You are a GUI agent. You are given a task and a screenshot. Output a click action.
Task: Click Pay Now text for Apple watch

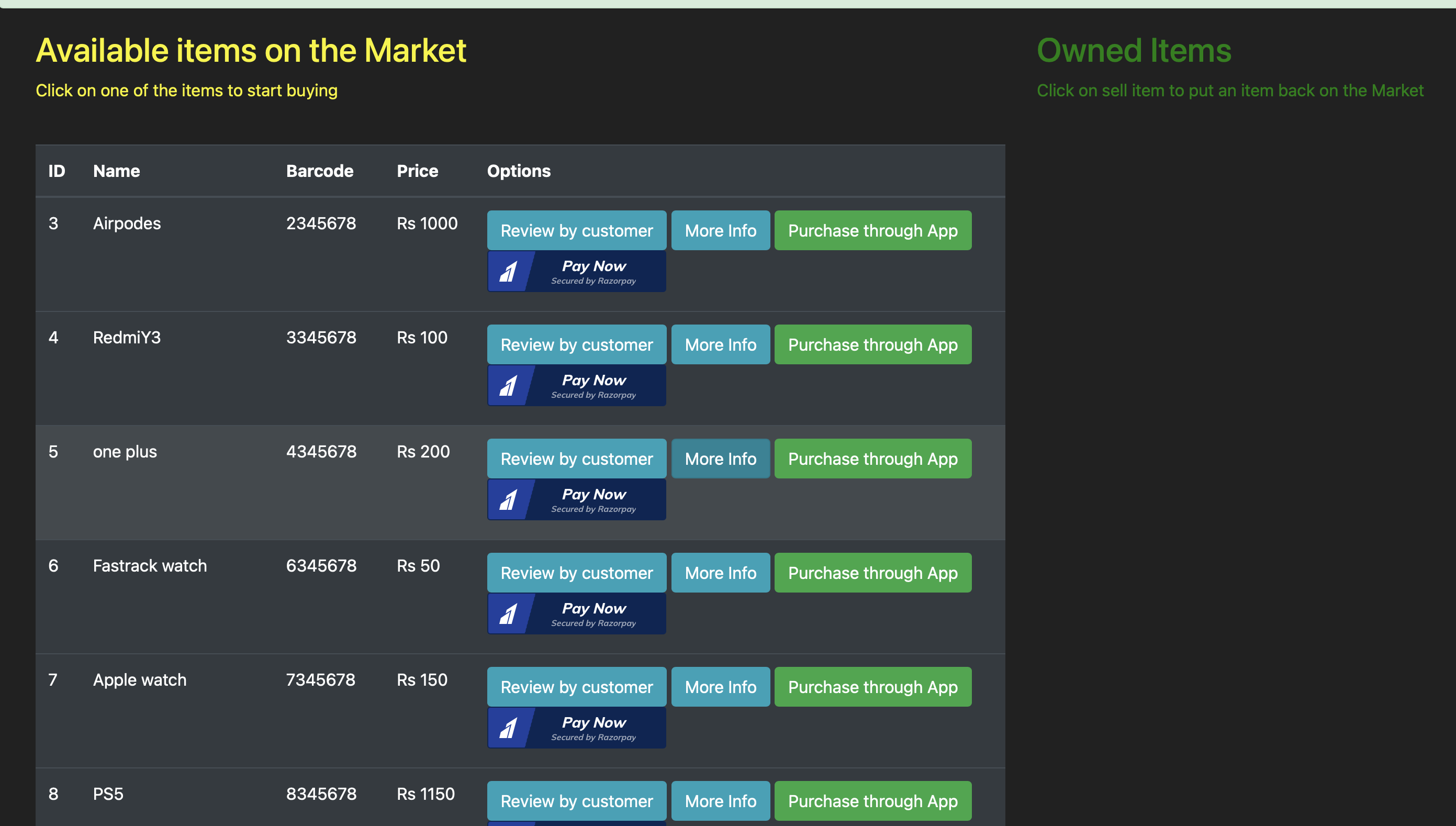tap(594, 722)
